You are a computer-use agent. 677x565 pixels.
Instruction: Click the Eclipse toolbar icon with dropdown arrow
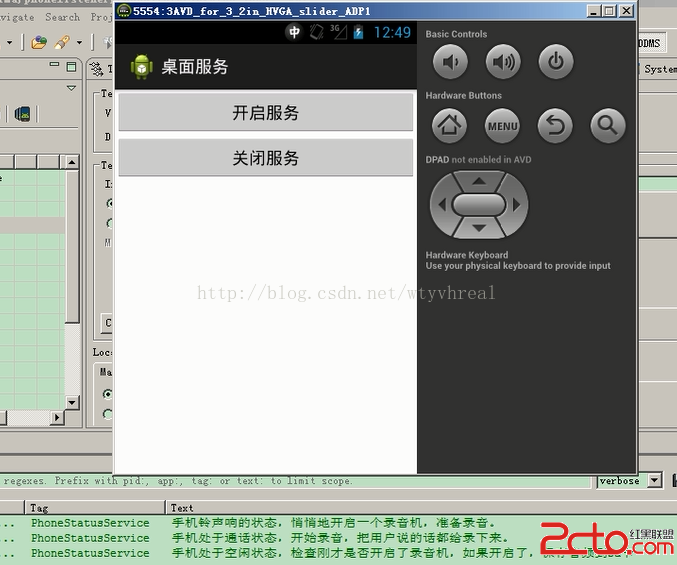coord(62,42)
